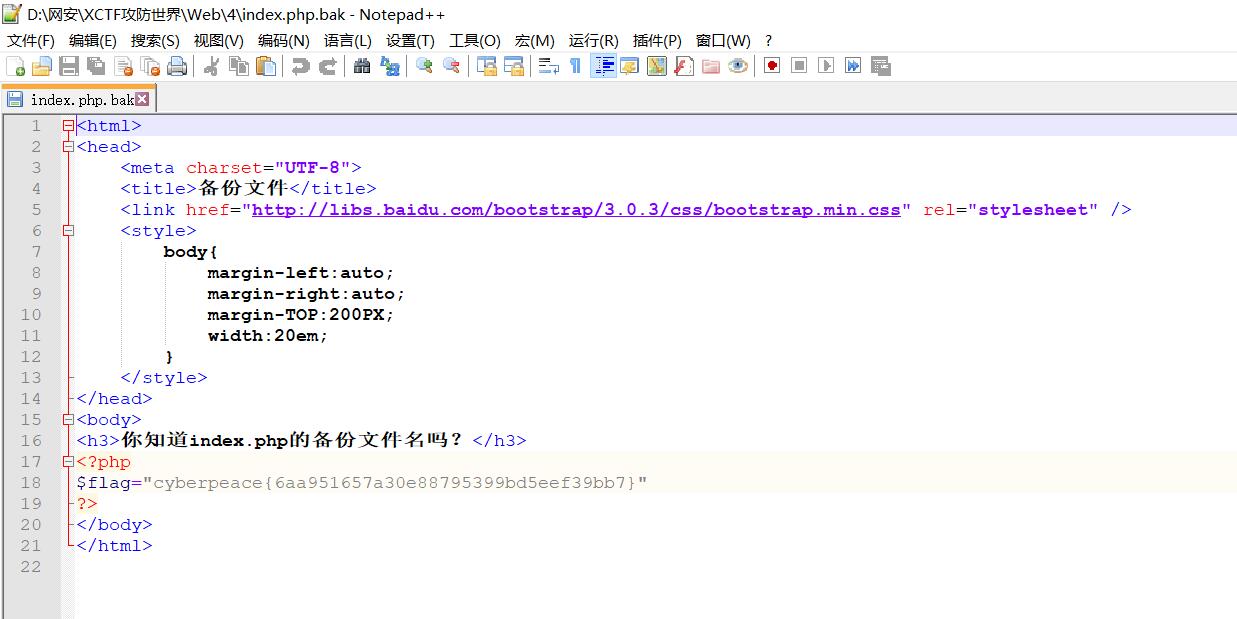Click the Redo arrow icon

pyautogui.click(x=327, y=66)
